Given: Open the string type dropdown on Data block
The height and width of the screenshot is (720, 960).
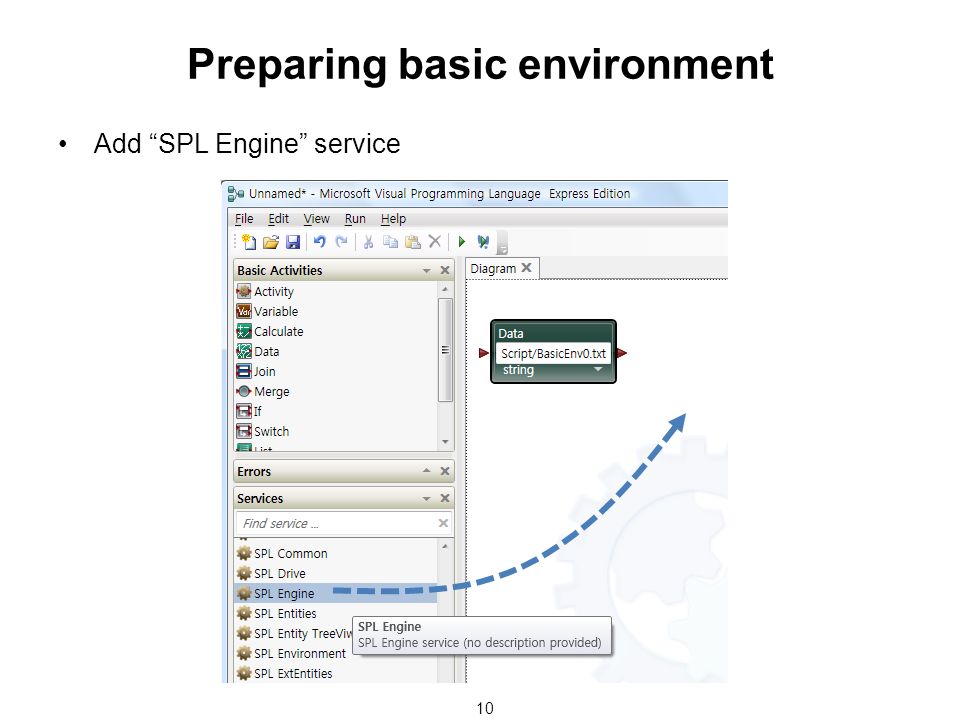Looking at the screenshot, I should [x=598, y=369].
